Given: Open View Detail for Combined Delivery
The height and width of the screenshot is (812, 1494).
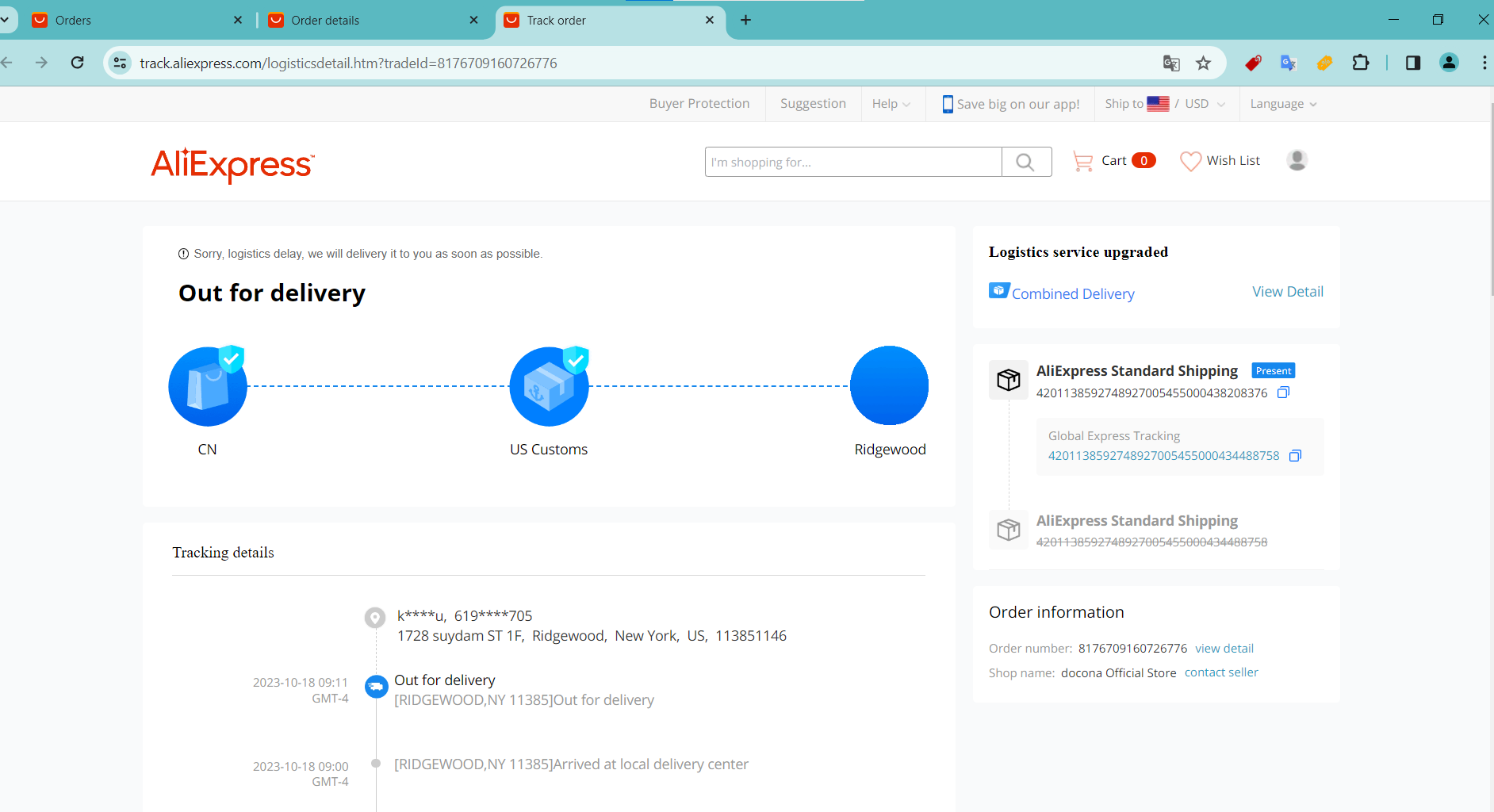Looking at the screenshot, I should pos(1288,292).
